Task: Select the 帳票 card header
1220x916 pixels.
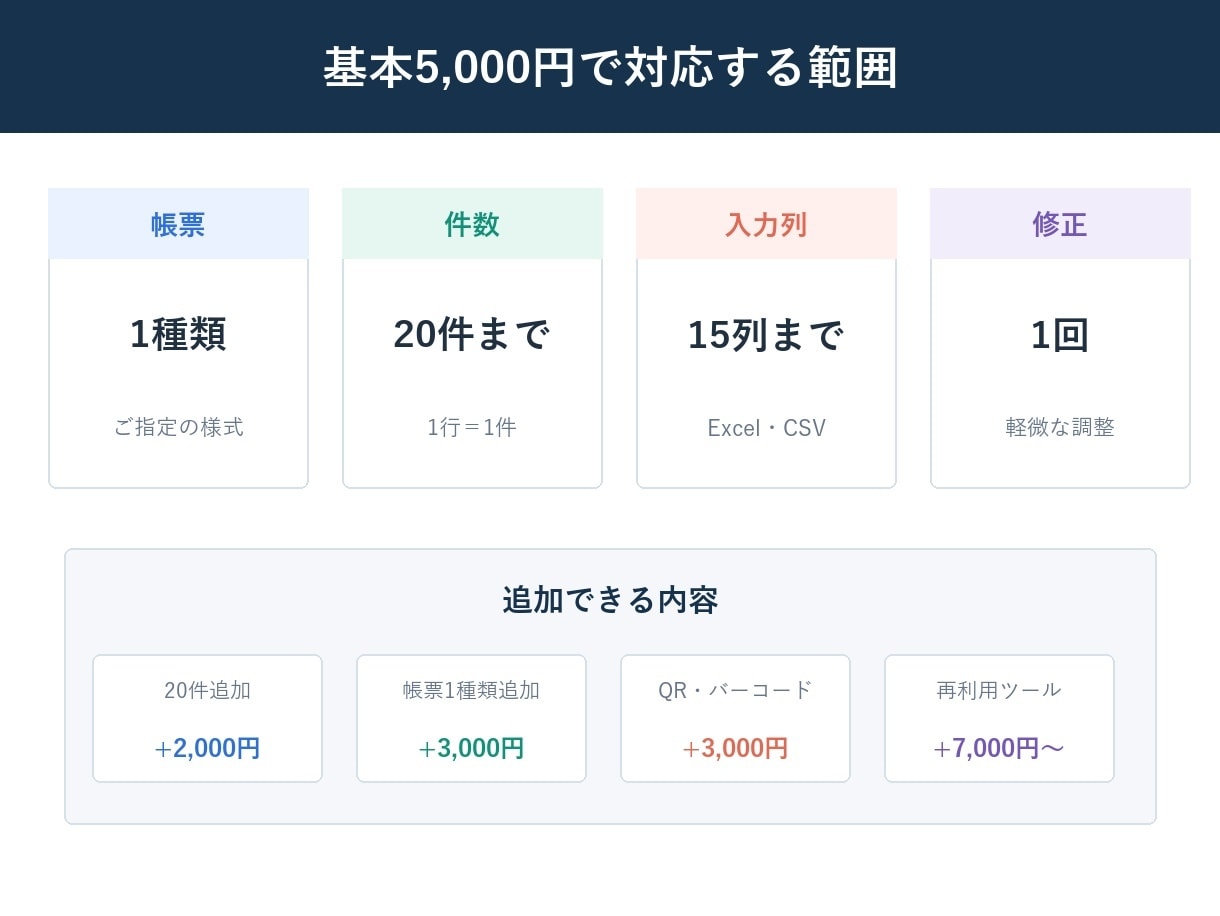Action: [178, 224]
